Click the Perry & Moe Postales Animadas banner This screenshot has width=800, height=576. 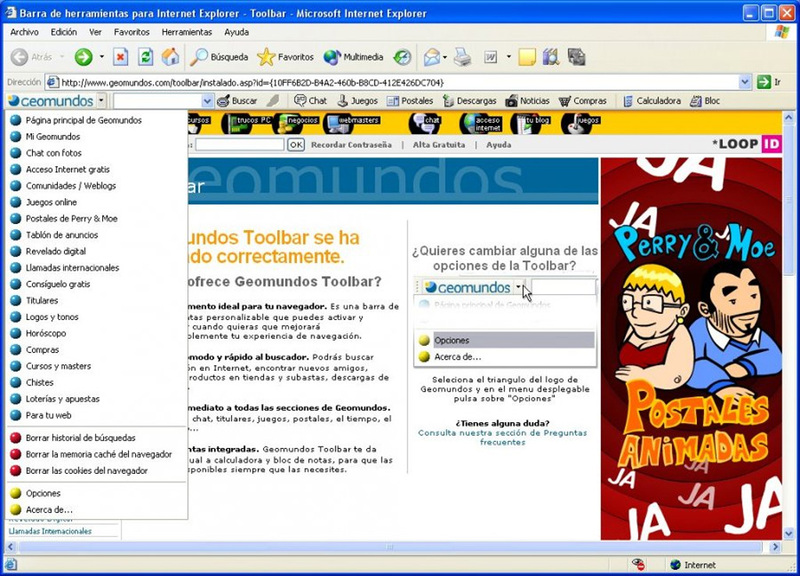691,348
